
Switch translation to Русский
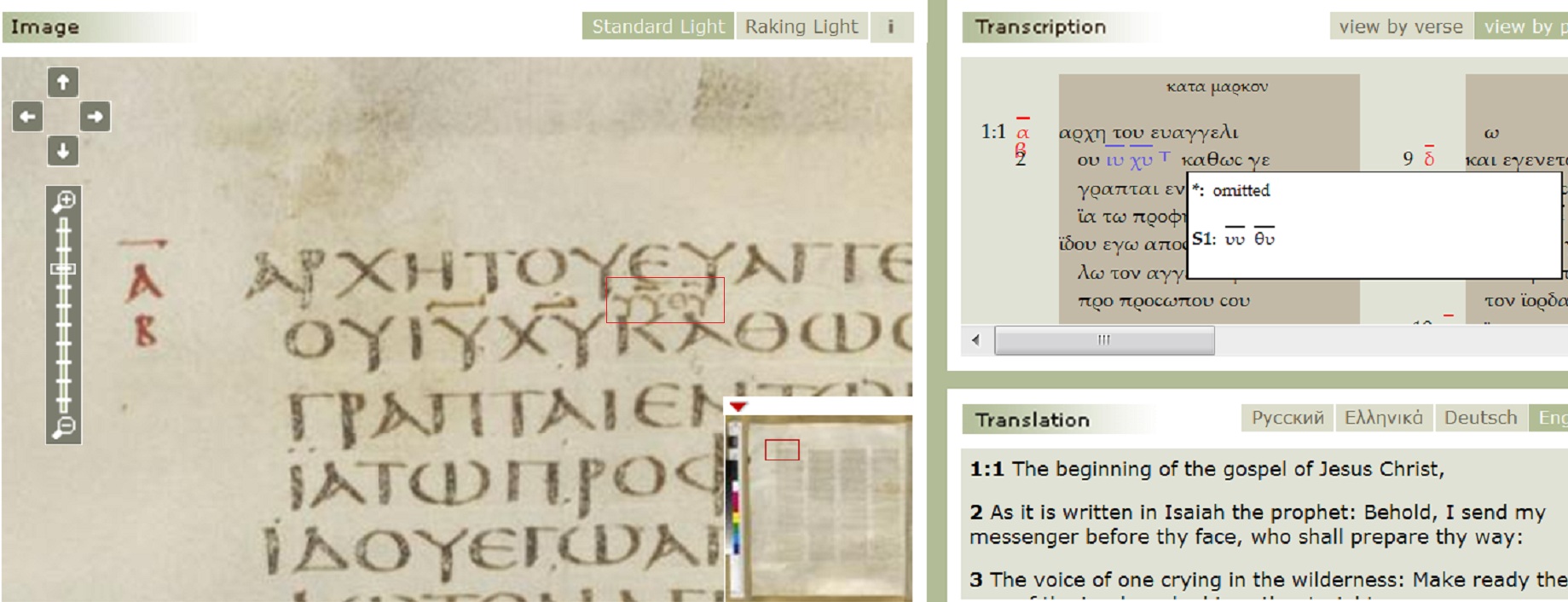1287,418
